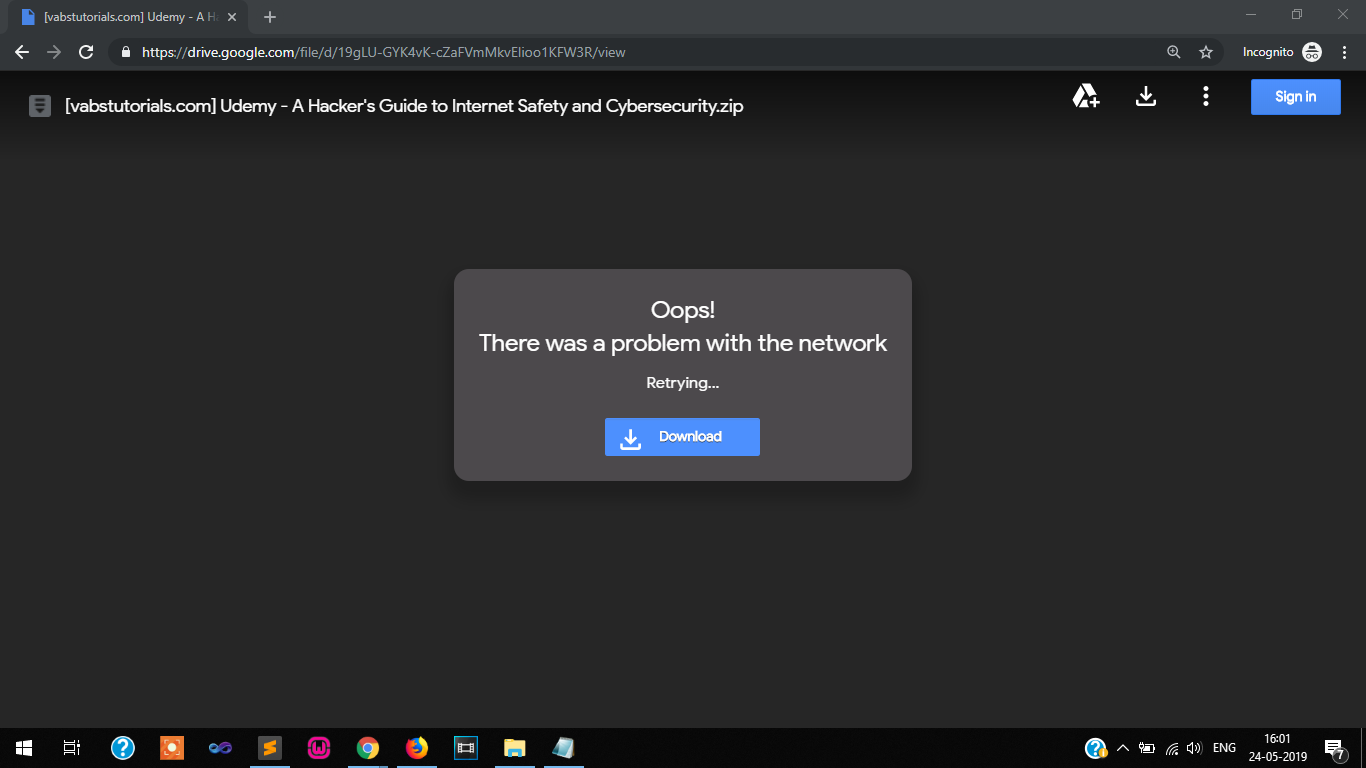Open File Explorer from the taskbar
Viewport: 1366px width, 768px height.
coord(515,748)
